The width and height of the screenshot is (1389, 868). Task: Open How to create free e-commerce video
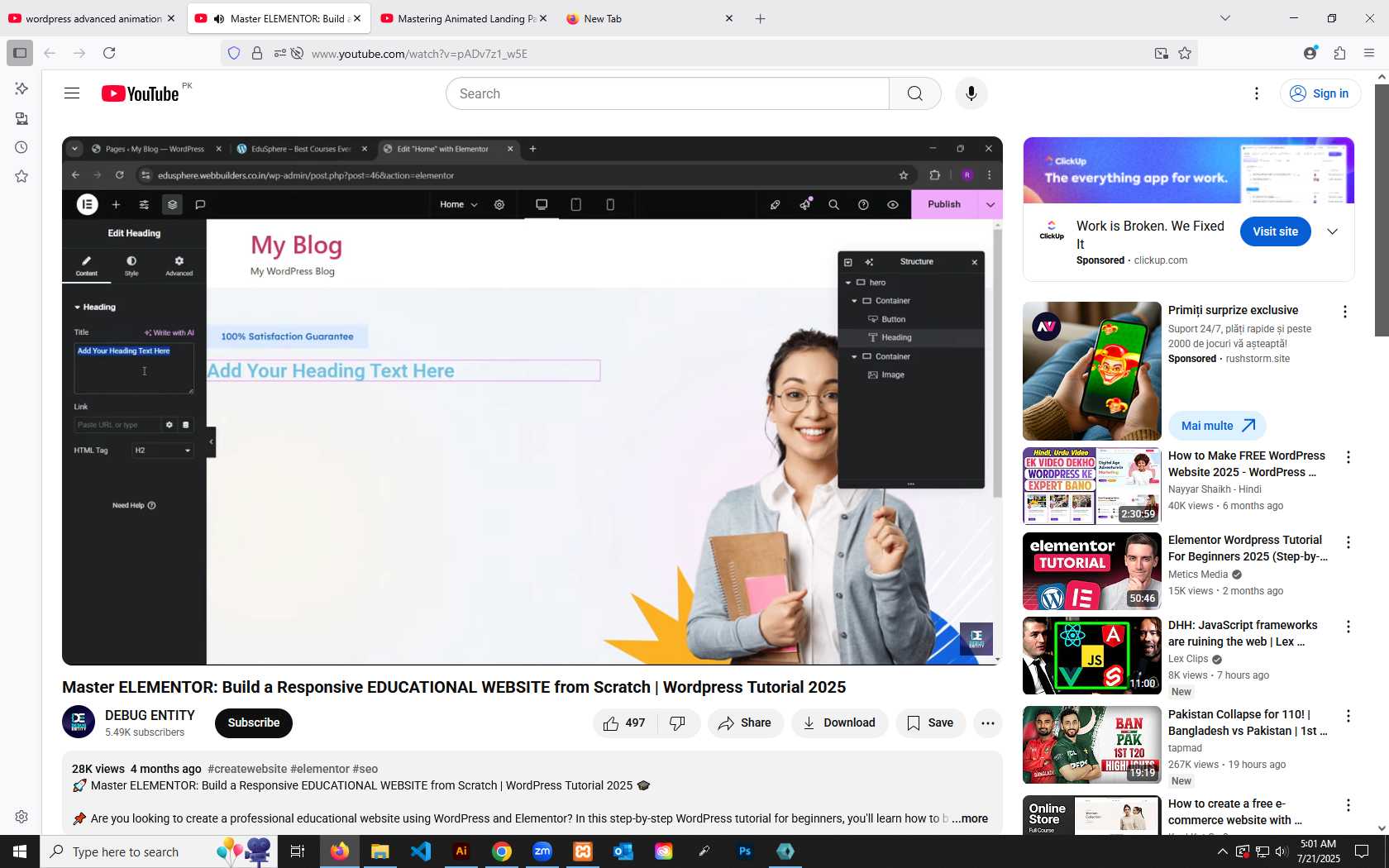[1234, 812]
